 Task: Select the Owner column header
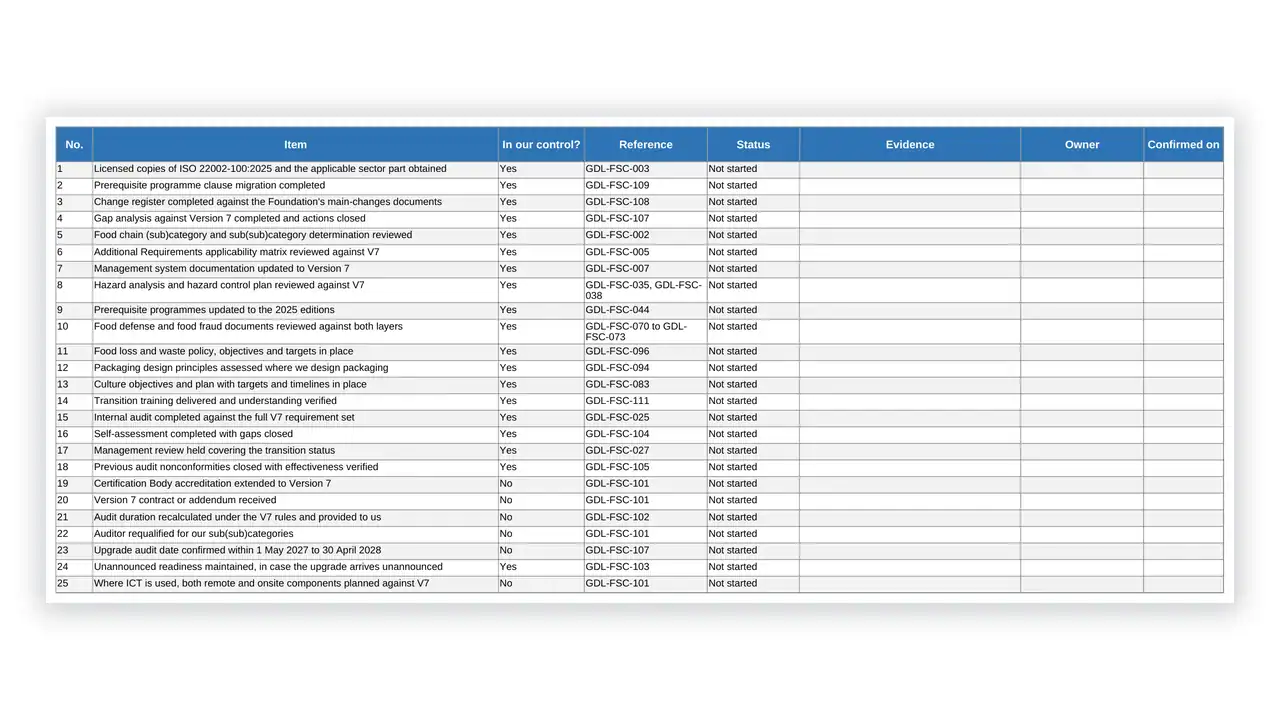1082,144
